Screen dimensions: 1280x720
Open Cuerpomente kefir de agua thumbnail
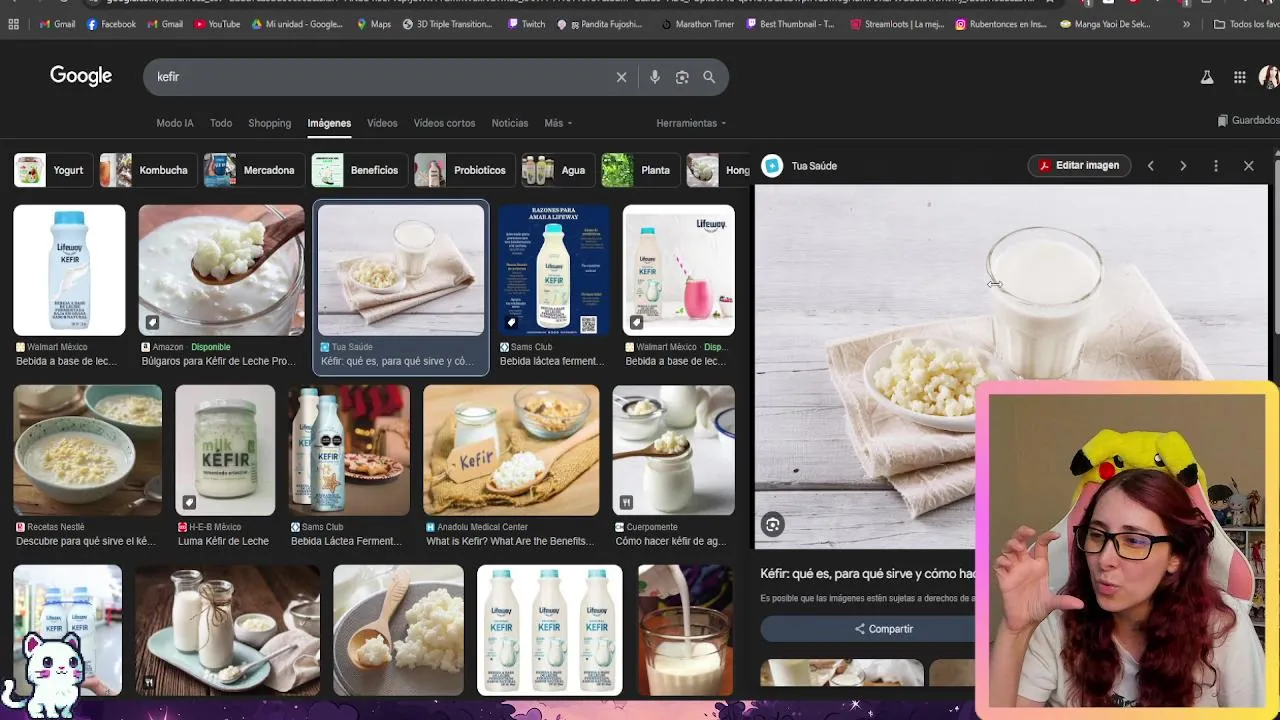(x=673, y=450)
